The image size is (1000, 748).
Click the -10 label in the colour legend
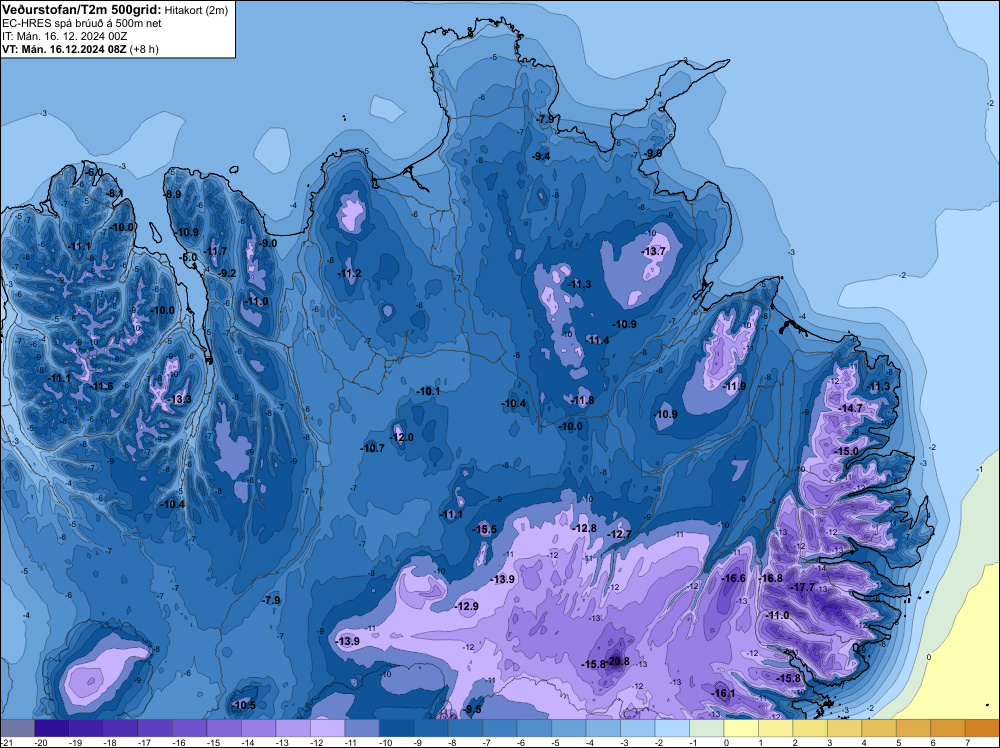pyautogui.click(x=385, y=742)
